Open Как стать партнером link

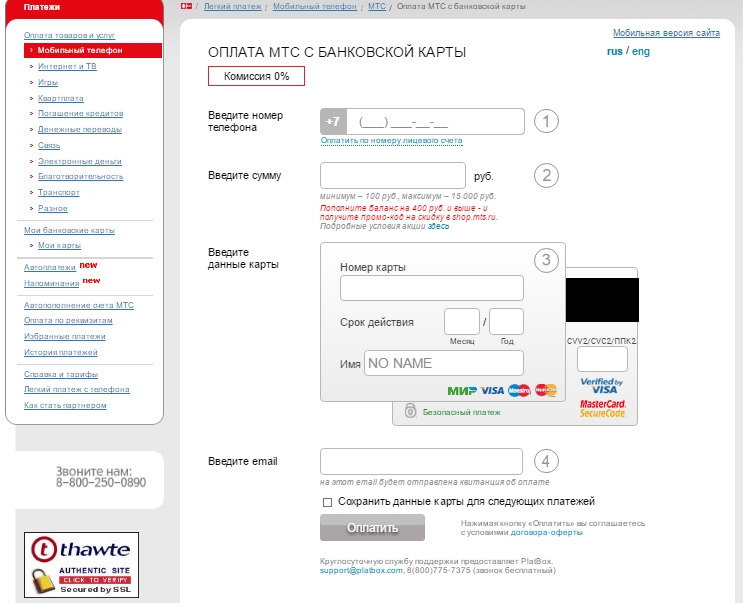(65, 405)
